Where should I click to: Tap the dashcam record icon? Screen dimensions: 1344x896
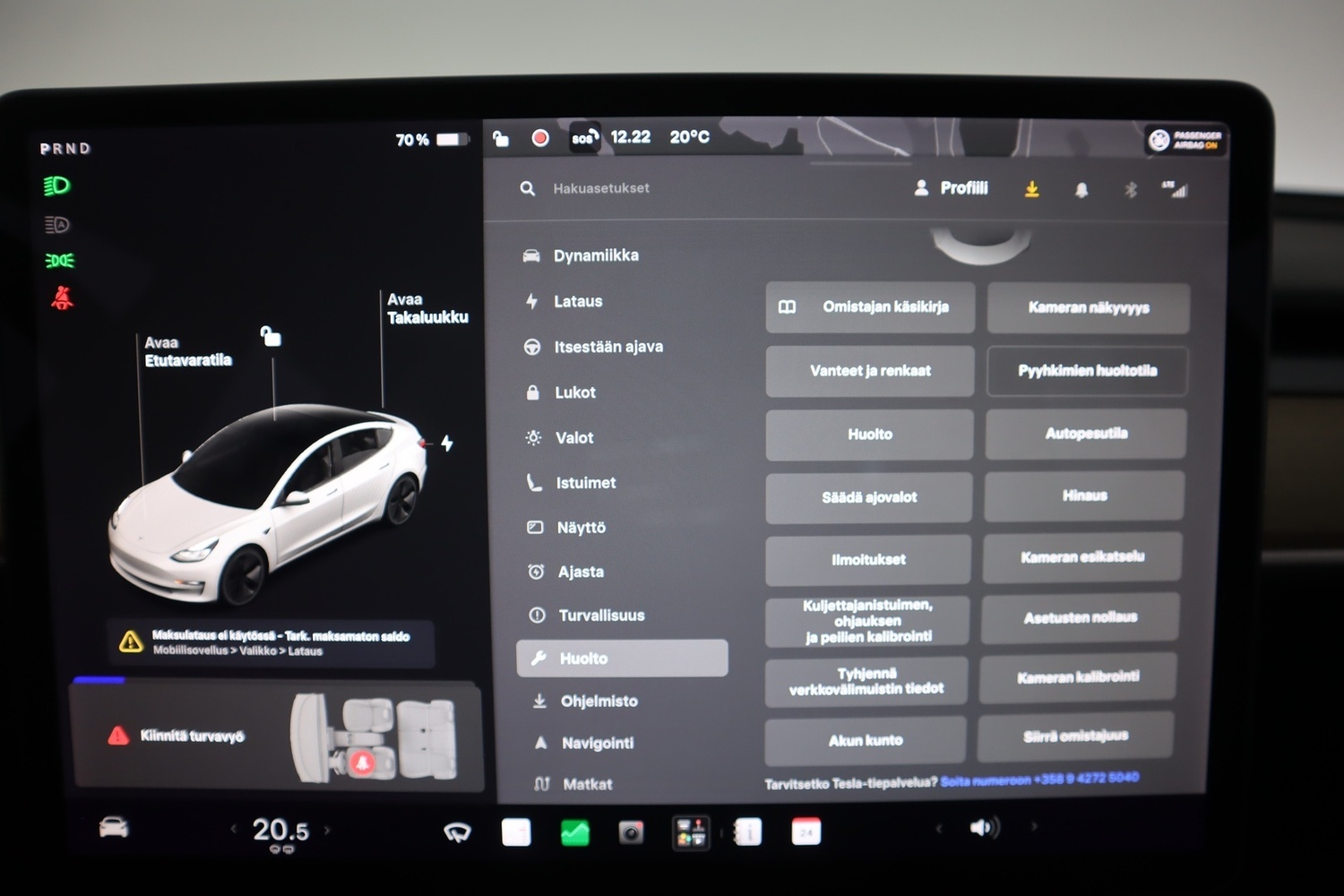coord(540,138)
